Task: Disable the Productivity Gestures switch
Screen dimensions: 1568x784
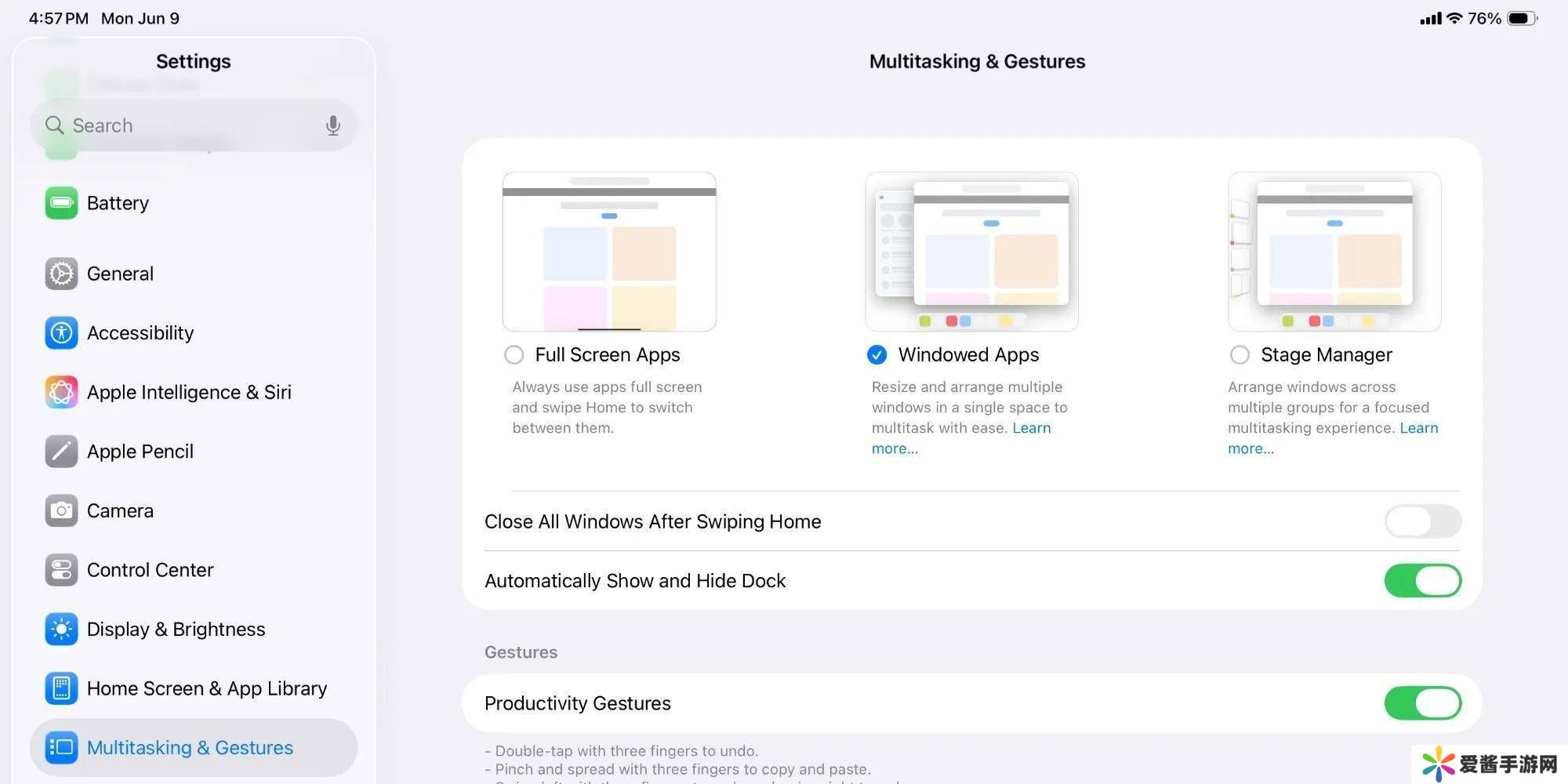Action: 1422,703
